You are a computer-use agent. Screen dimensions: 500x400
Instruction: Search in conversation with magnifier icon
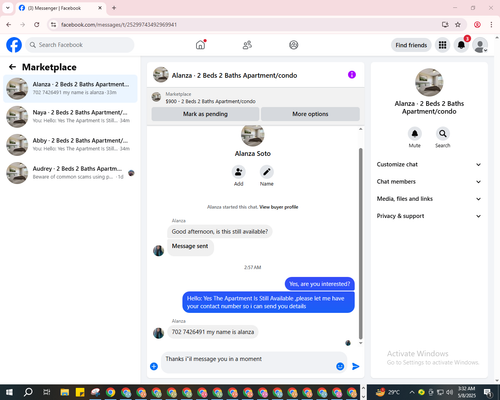[443, 134]
